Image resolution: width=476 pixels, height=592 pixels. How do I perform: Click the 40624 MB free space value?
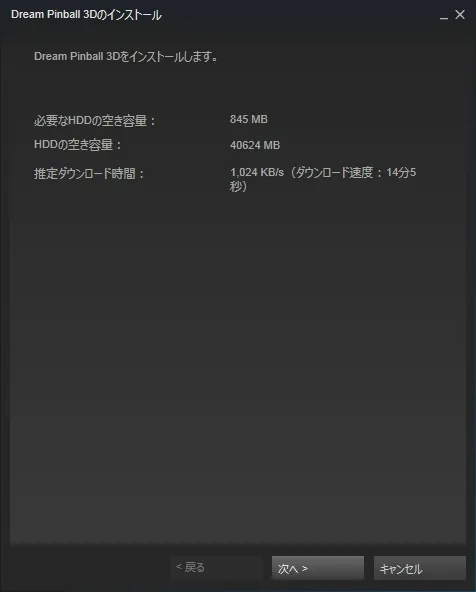tap(255, 145)
